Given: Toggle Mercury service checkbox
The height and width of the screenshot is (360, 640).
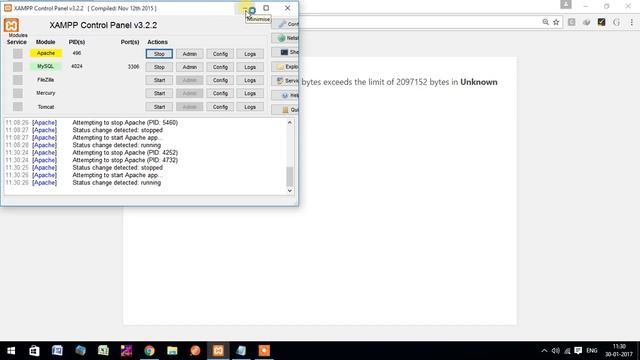Looking at the screenshot, I should click(x=18, y=93).
